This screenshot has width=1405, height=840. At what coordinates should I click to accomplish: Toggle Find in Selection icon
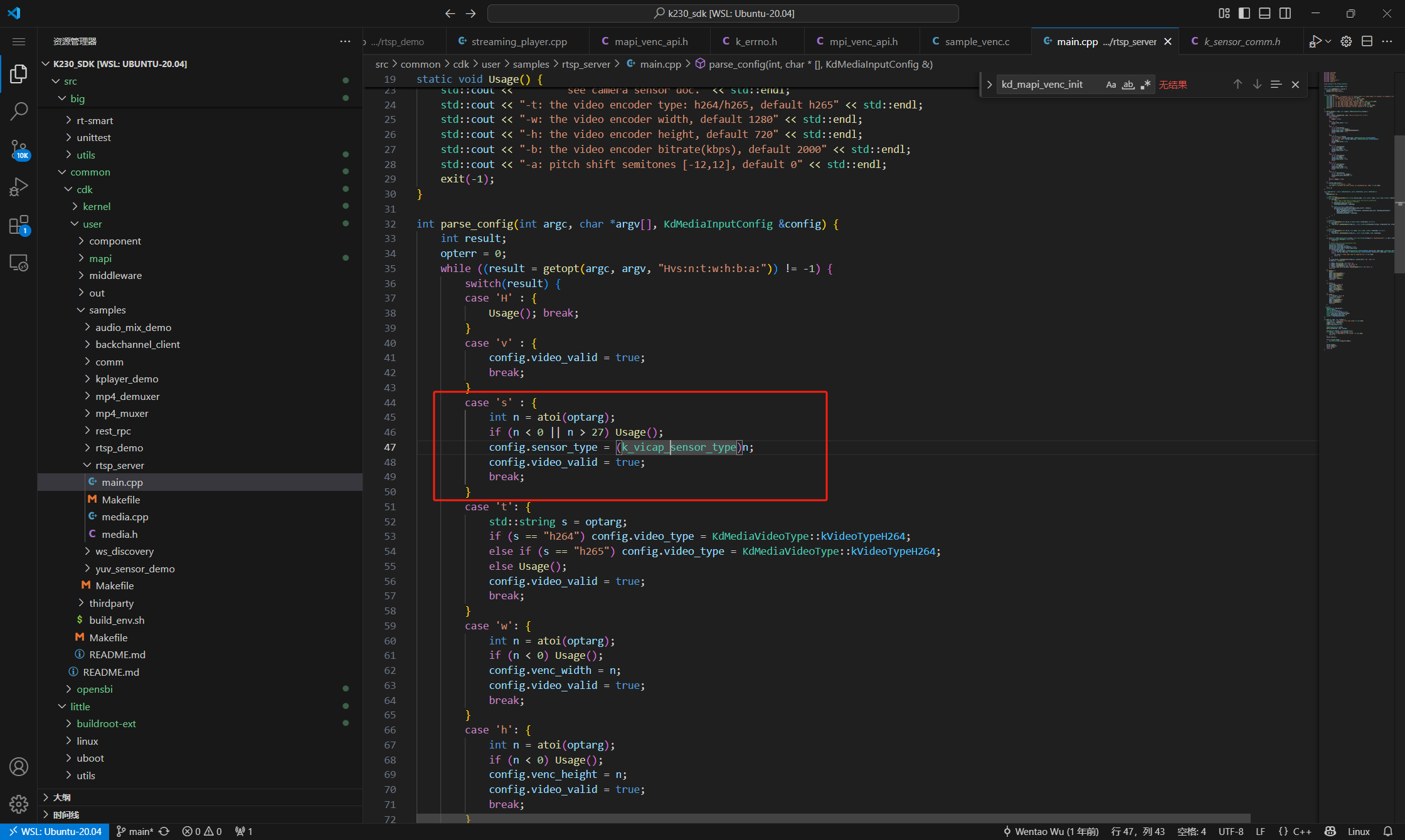[x=1276, y=85]
